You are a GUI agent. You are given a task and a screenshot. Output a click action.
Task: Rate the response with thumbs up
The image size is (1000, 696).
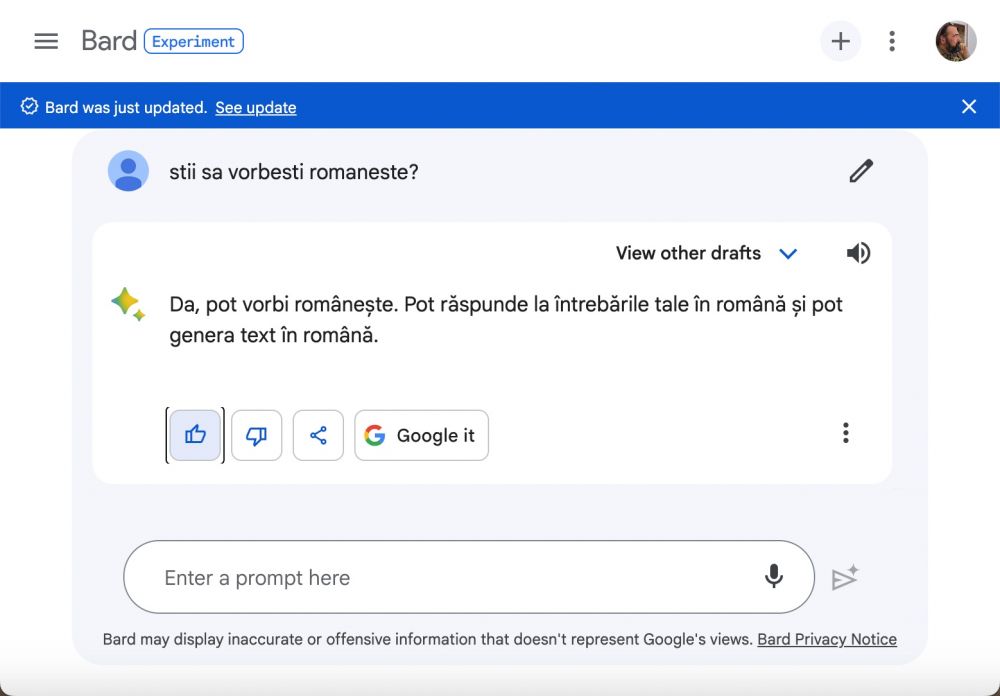point(195,435)
